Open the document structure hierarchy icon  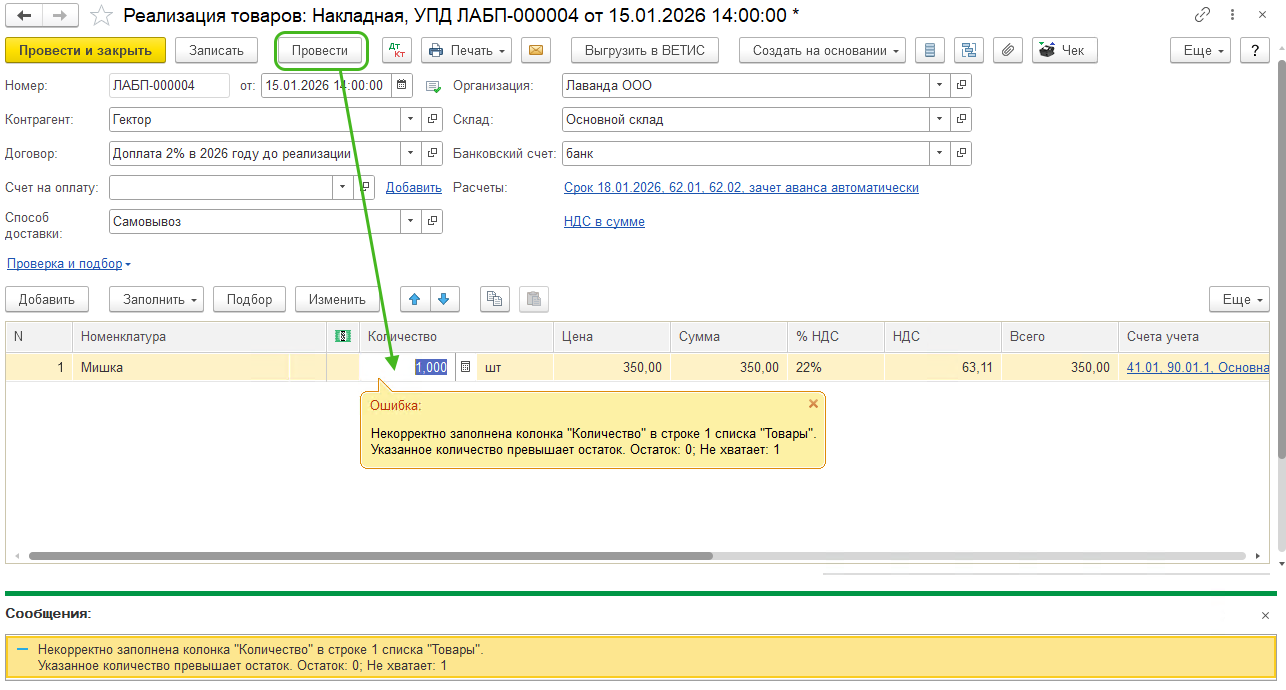click(968, 50)
